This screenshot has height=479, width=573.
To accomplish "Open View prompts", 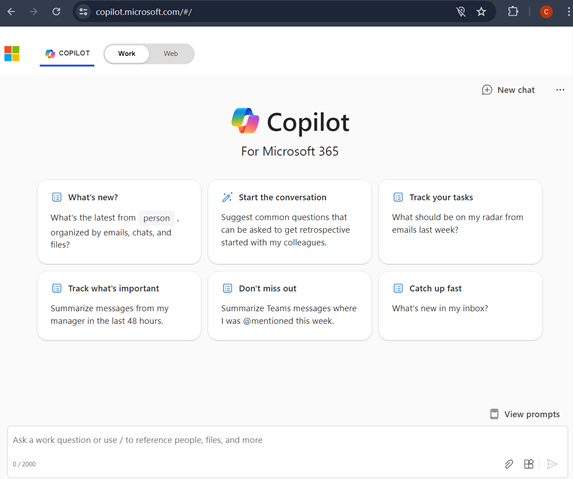I will coord(525,414).
